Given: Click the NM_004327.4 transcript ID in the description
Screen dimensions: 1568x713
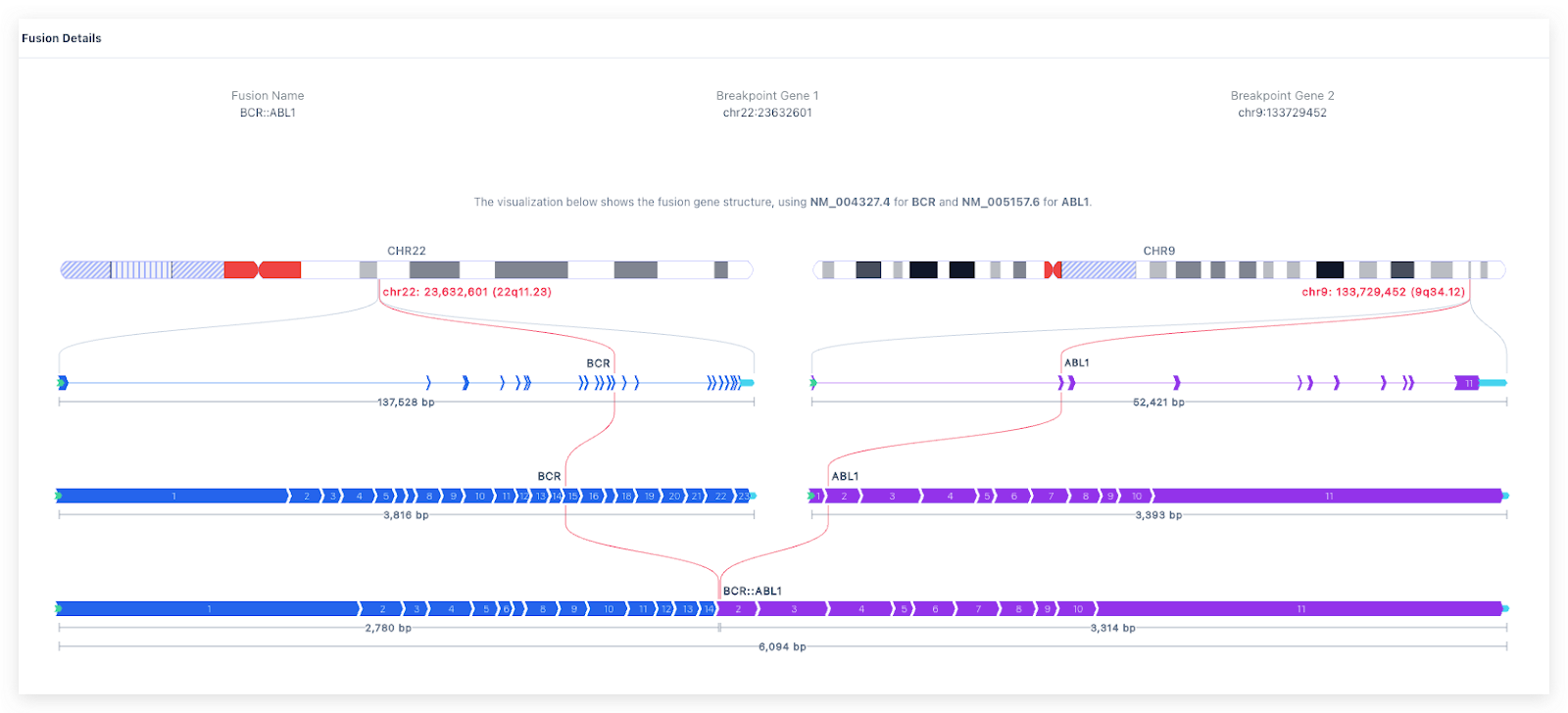Looking at the screenshot, I should click(850, 202).
